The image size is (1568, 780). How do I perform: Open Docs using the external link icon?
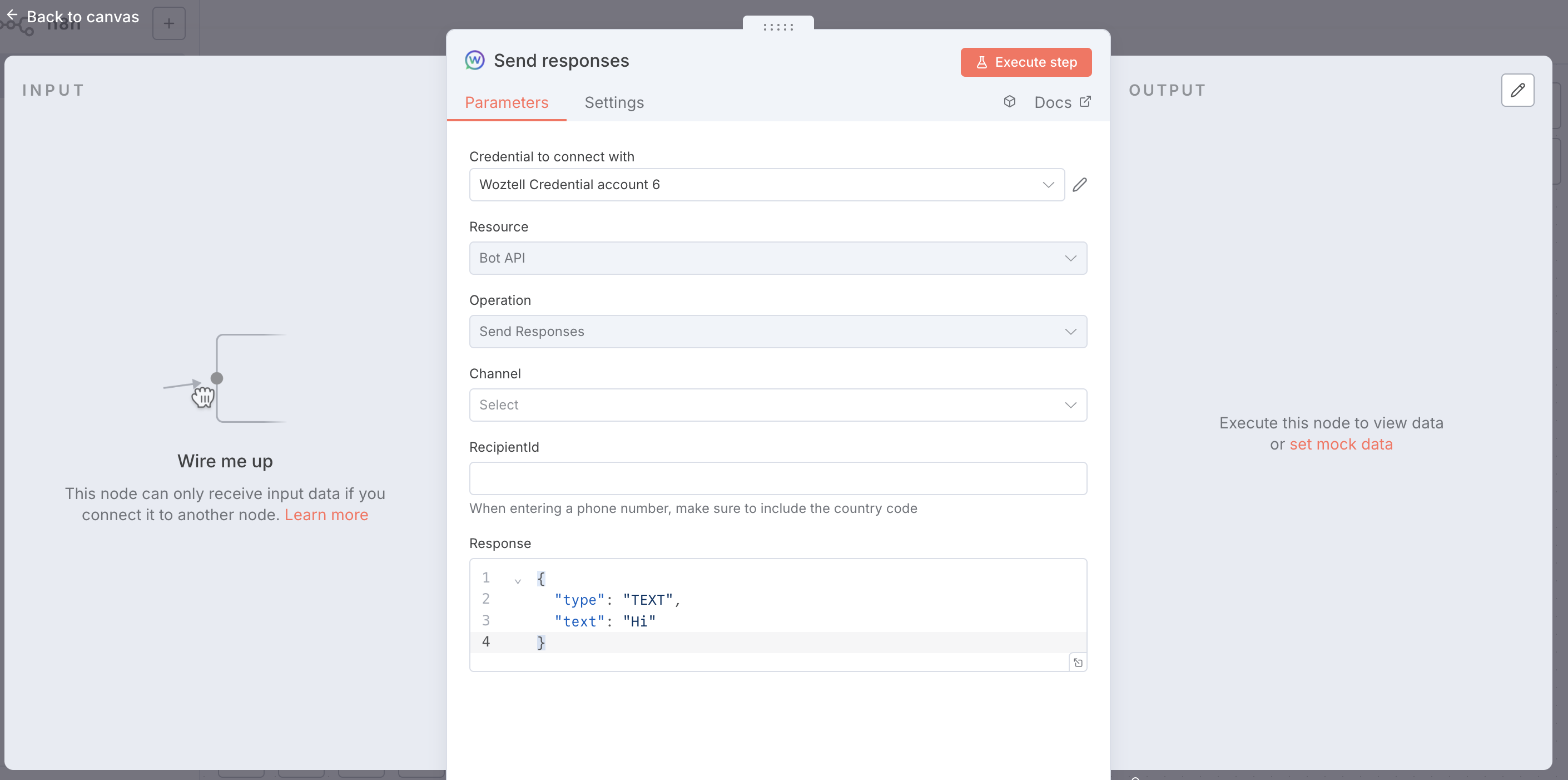click(1086, 102)
